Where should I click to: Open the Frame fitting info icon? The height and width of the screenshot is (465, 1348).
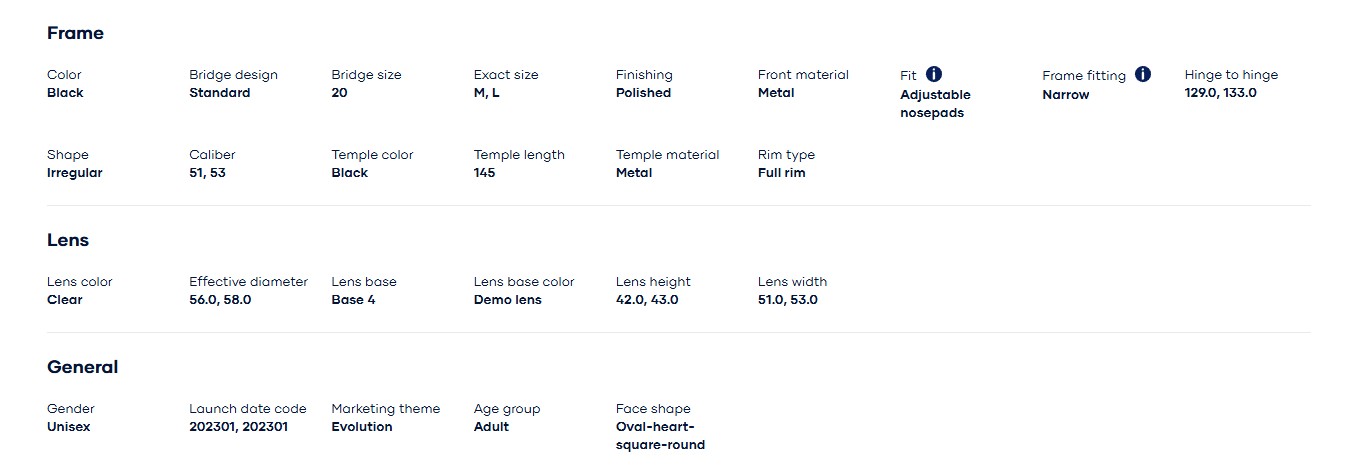1143,74
